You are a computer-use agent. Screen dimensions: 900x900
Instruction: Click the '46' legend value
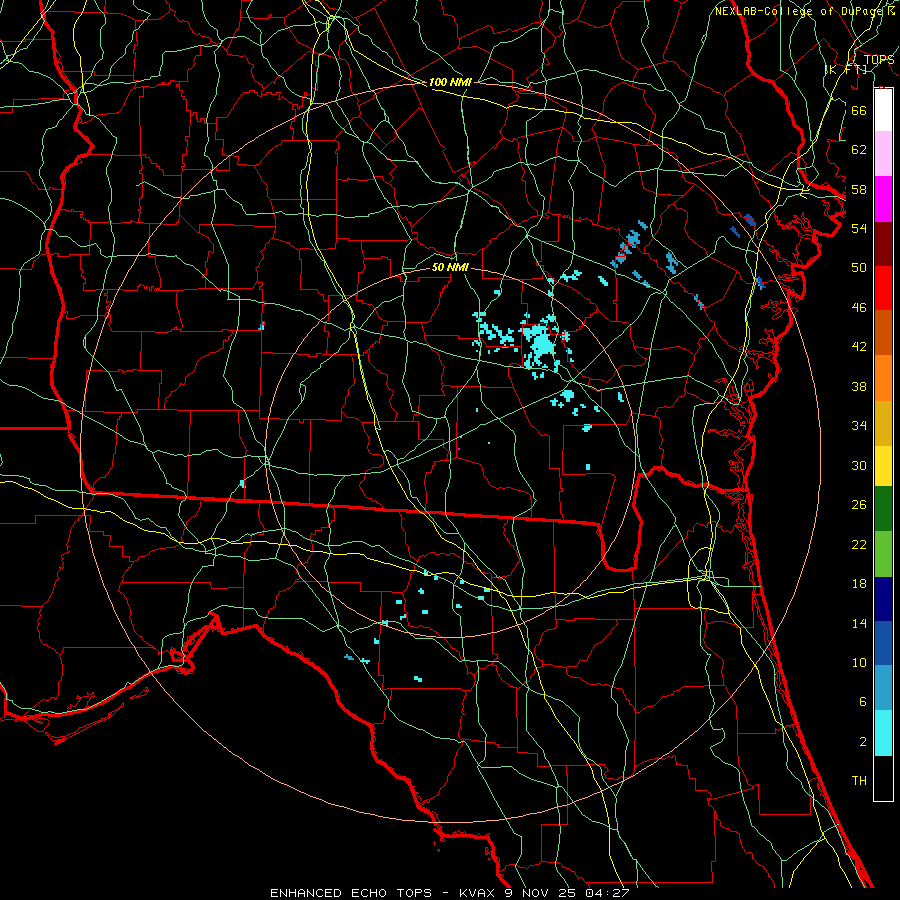point(859,308)
